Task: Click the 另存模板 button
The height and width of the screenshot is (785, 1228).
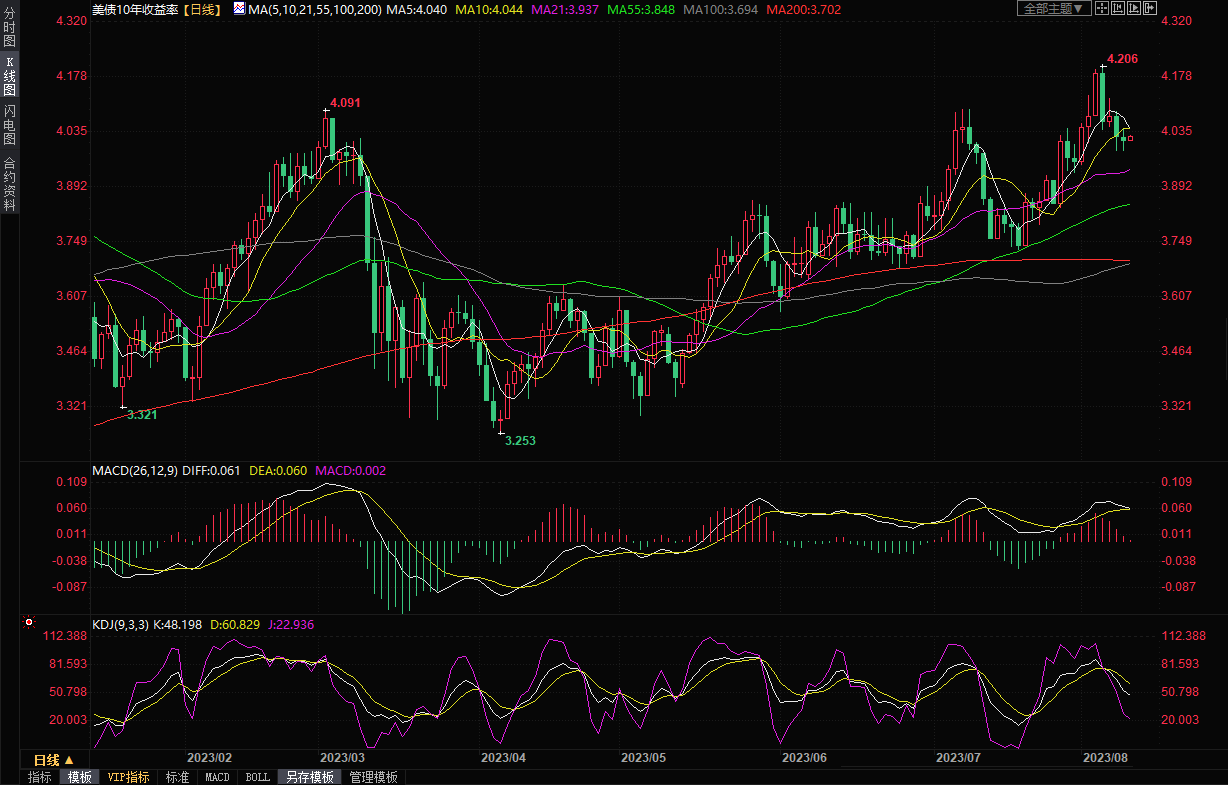Action: 309,777
